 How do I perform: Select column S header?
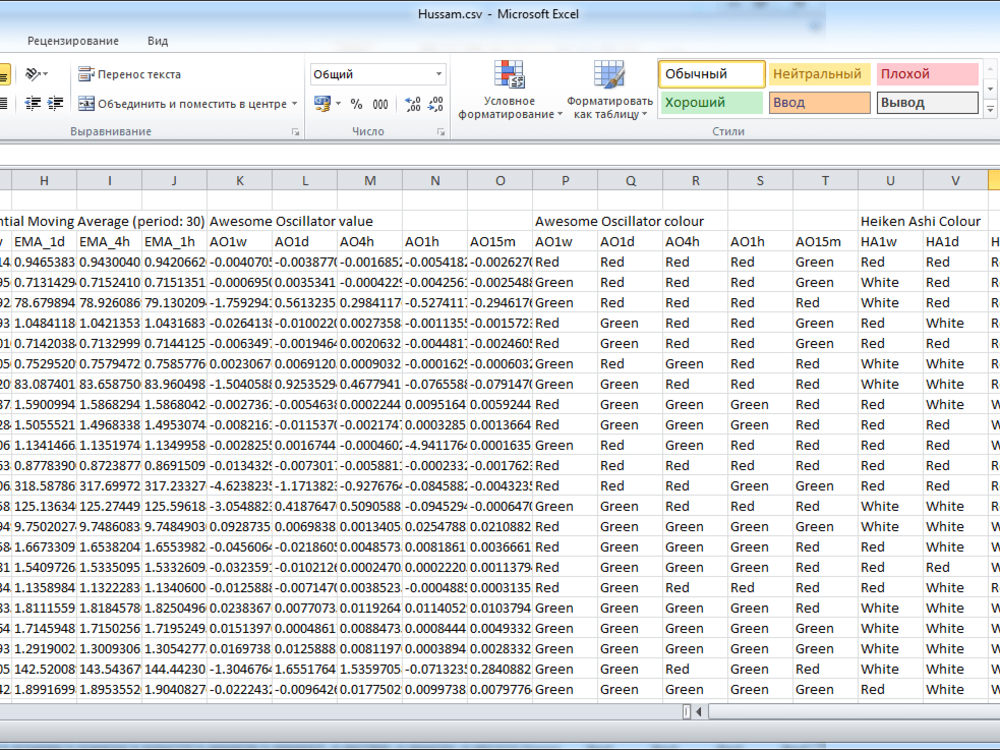coord(760,180)
